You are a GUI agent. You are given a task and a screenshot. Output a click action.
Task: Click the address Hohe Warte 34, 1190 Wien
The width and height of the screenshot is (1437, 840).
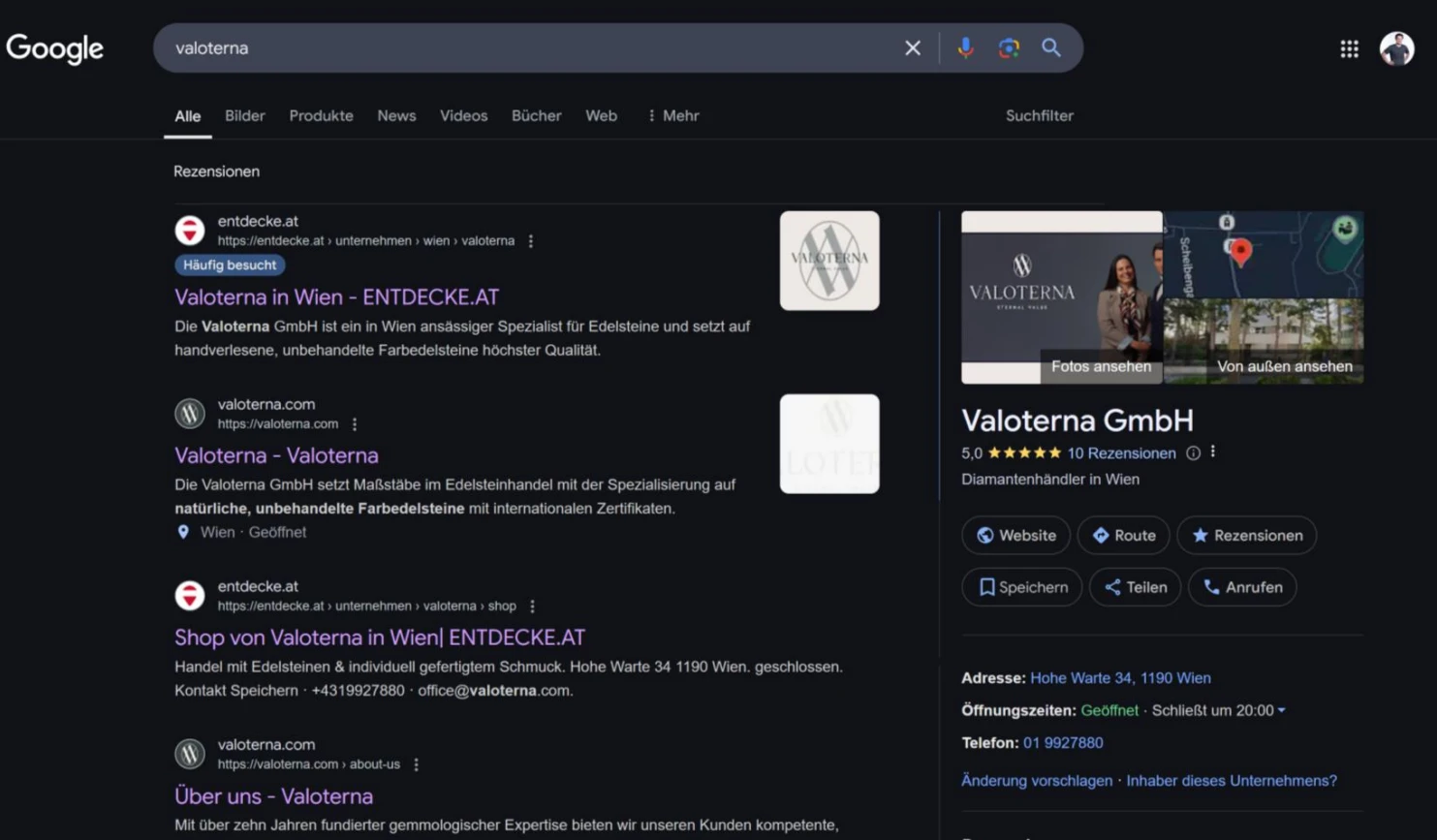[1120, 678]
